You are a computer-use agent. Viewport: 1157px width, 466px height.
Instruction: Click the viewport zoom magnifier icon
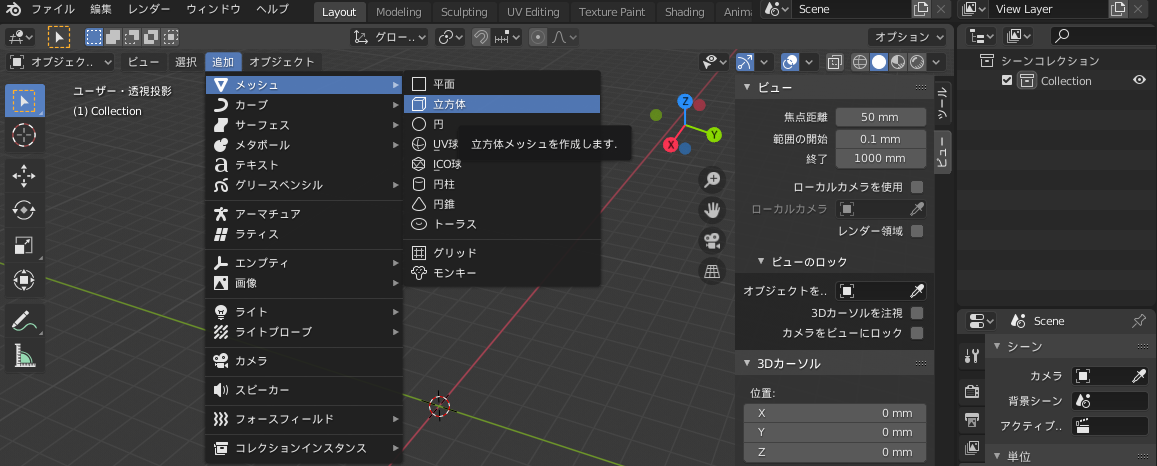coord(712,180)
